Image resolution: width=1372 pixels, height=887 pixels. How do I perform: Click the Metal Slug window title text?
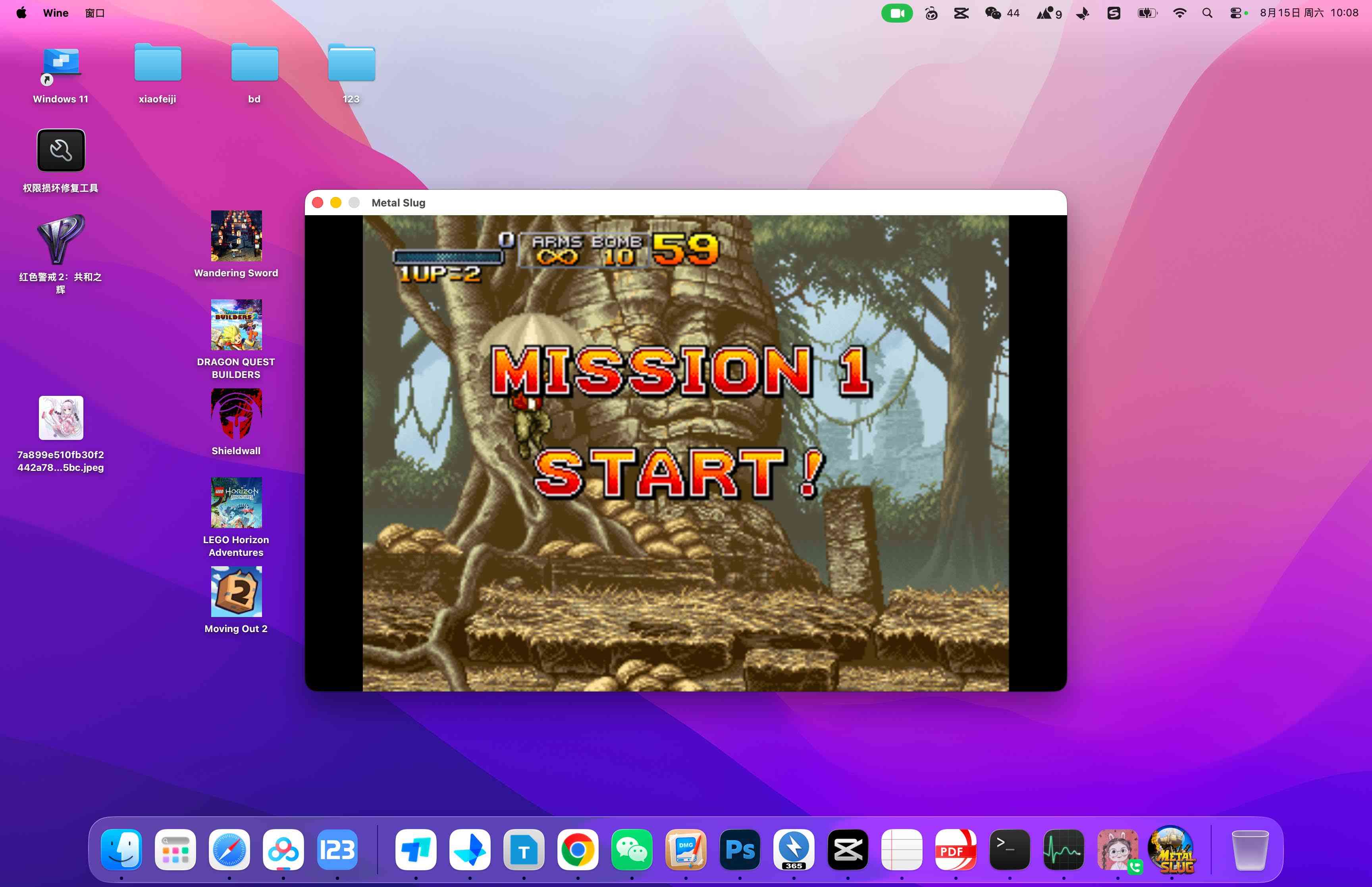399,203
